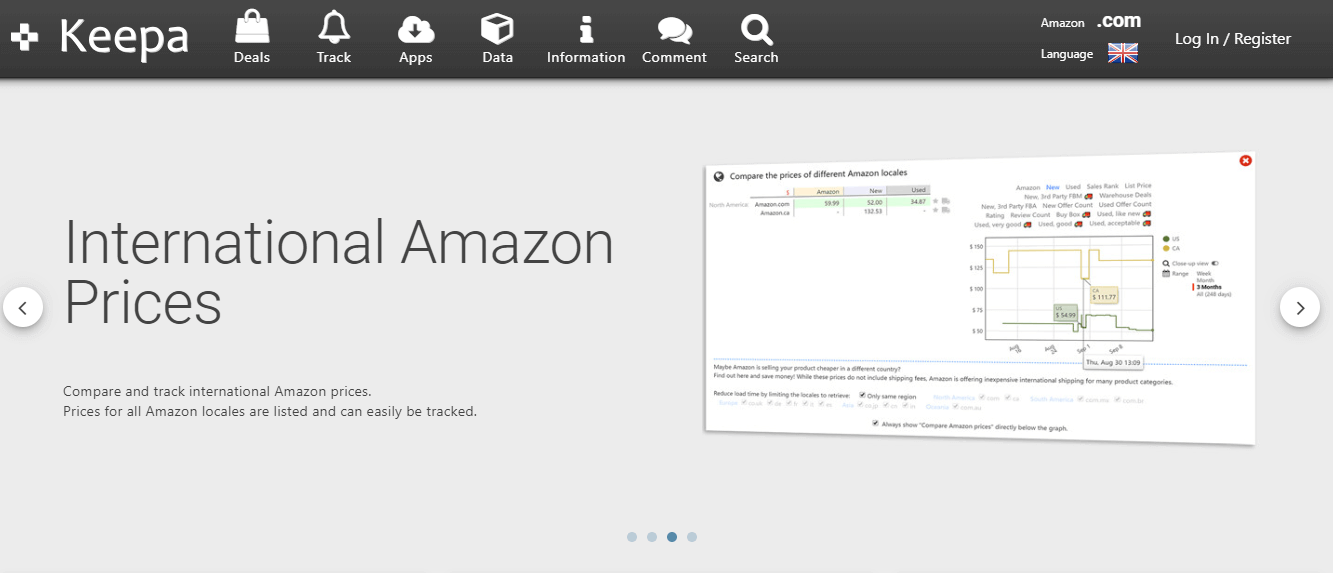Change language via the UK flag
This screenshot has width=1333, height=573.
tap(1123, 53)
